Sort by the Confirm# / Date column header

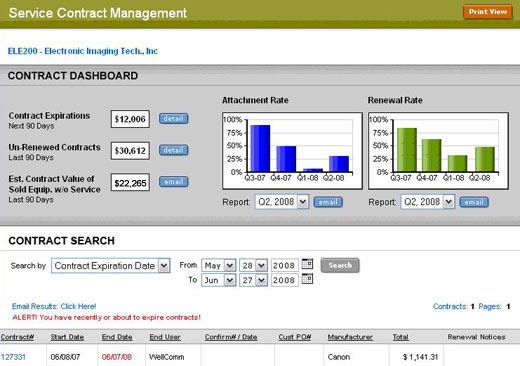click(x=231, y=337)
